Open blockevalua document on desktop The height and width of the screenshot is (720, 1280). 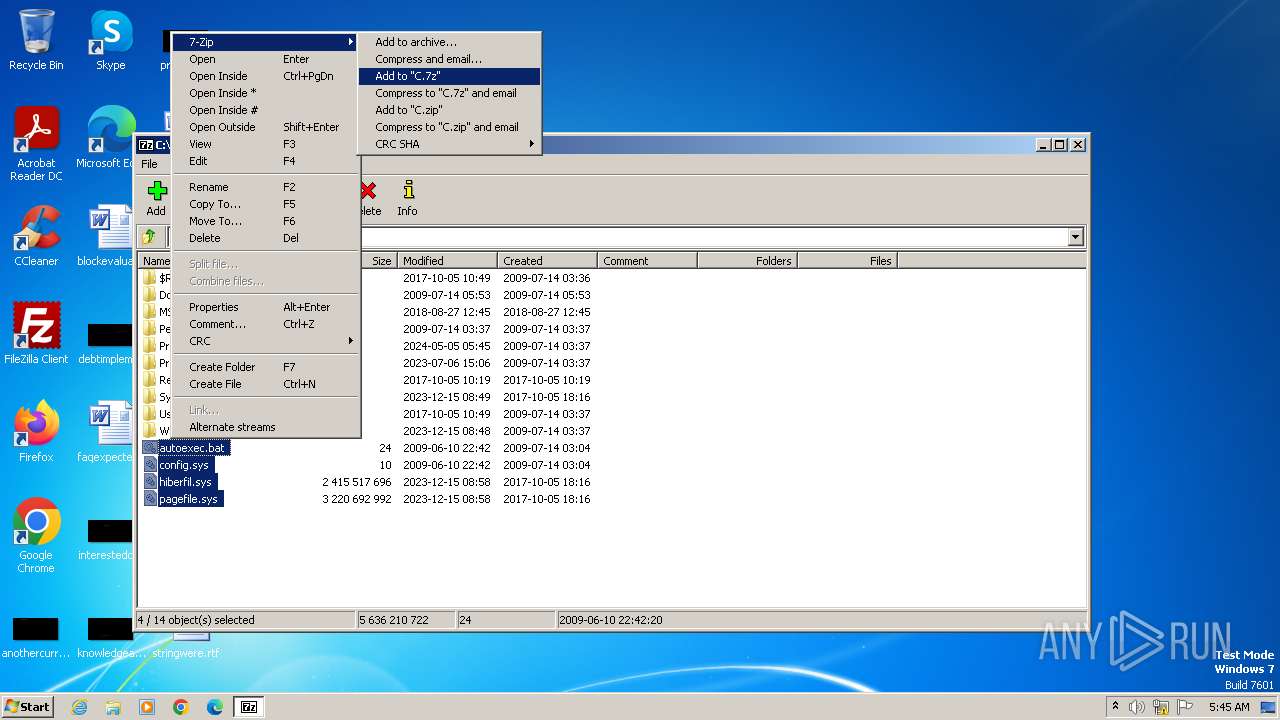(105, 236)
